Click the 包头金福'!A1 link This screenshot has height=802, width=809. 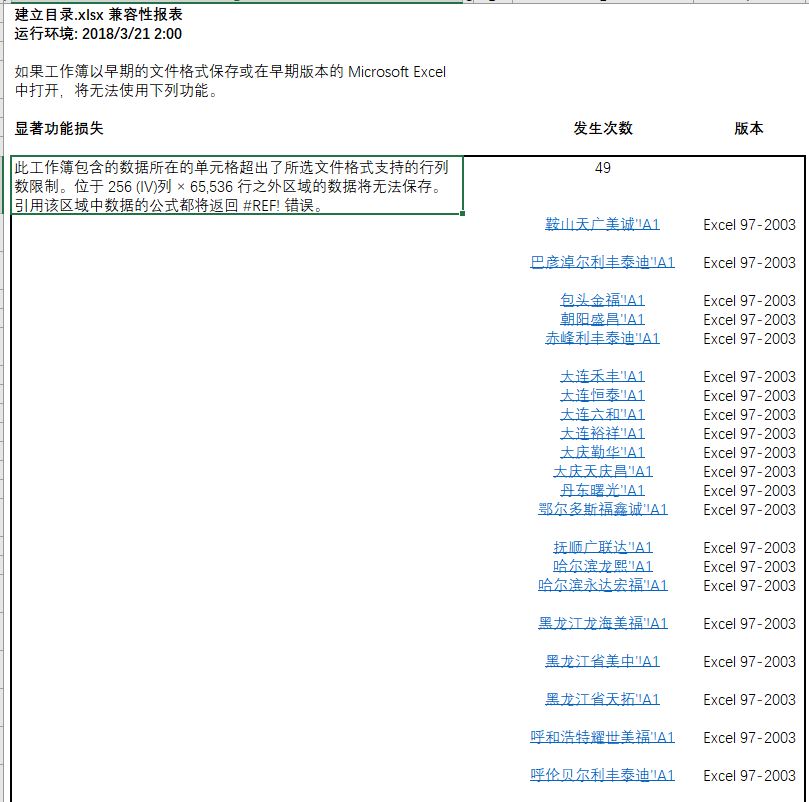tap(602, 300)
